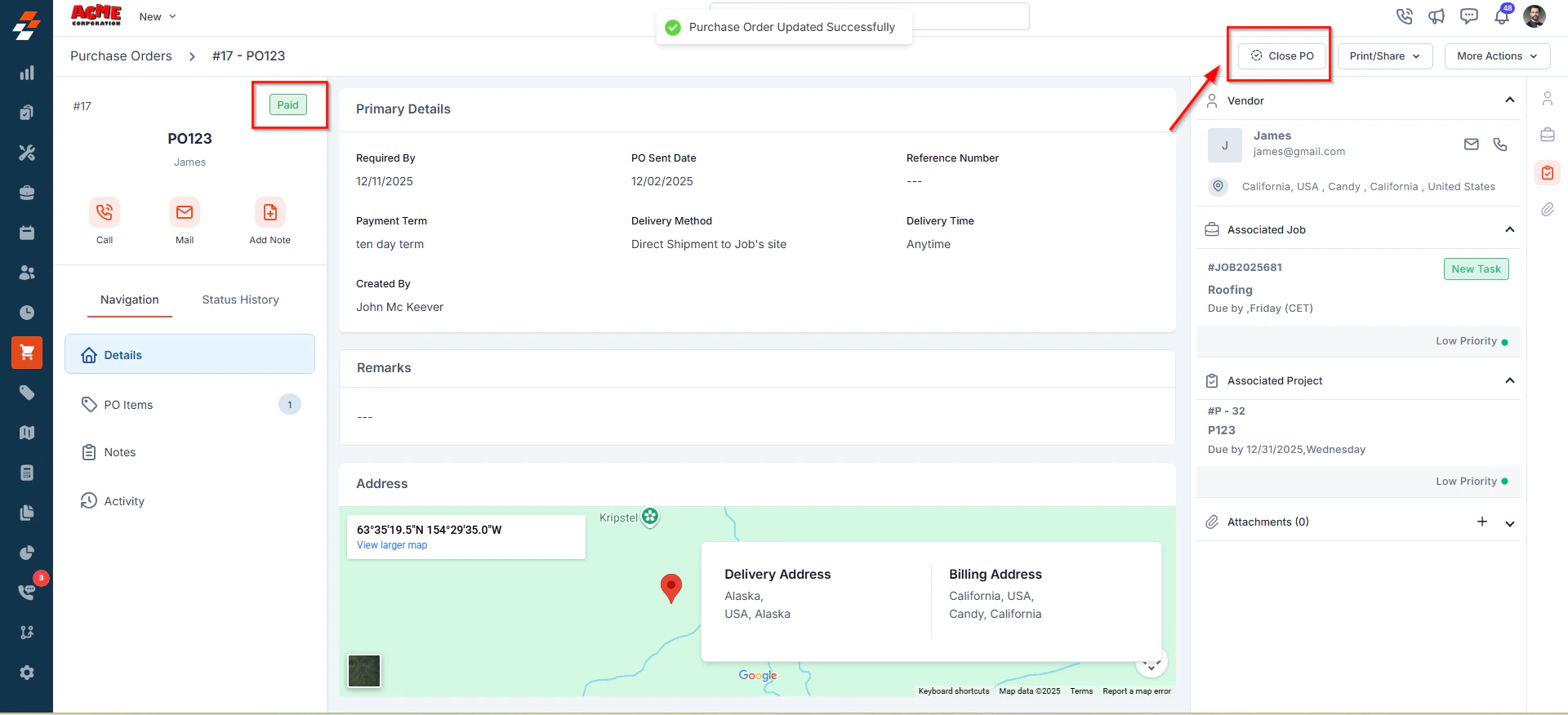This screenshot has height=715, width=1568.
Task: Open the user profile avatar
Action: point(1535,16)
